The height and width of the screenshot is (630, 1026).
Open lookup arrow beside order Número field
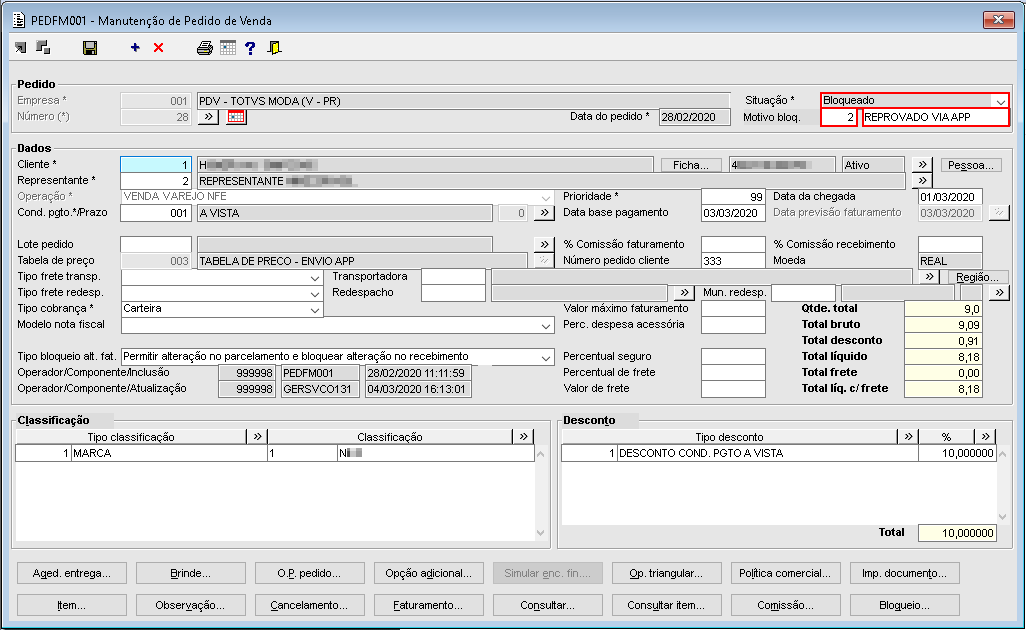tap(208, 117)
